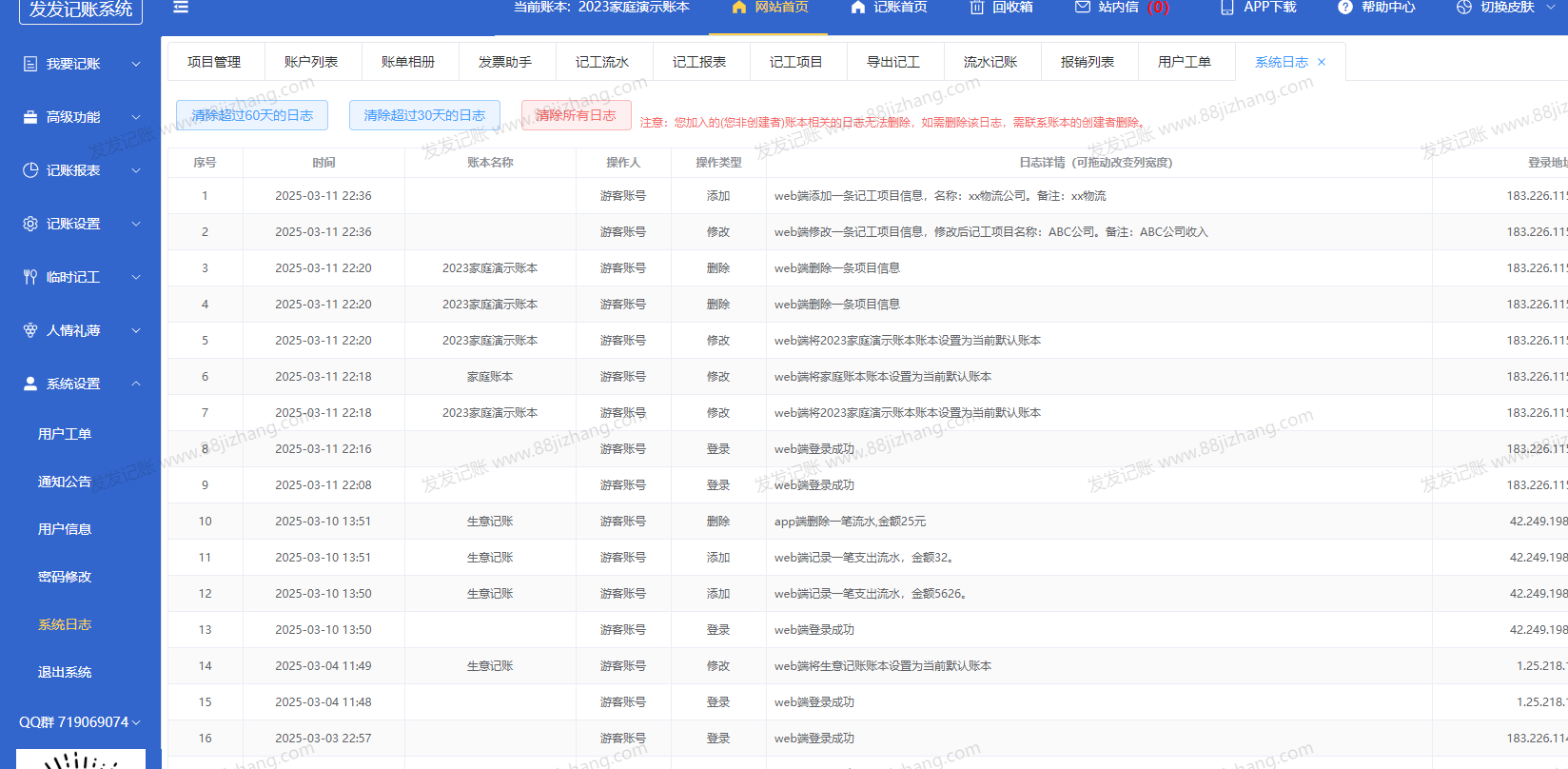Open 用户工单 in the sidebar submenu

pyautogui.click(x=65, y=434)
